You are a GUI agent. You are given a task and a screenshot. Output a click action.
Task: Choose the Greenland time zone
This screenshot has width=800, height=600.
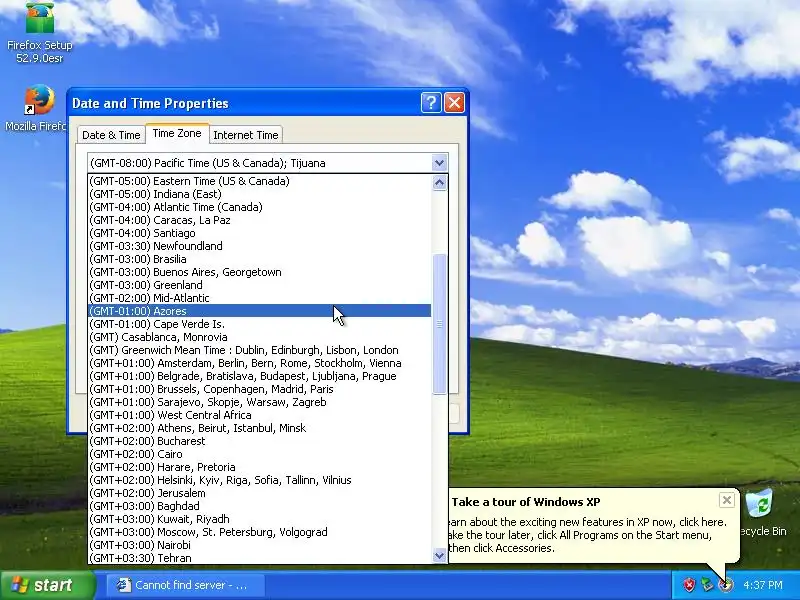[x=260, y=285]
